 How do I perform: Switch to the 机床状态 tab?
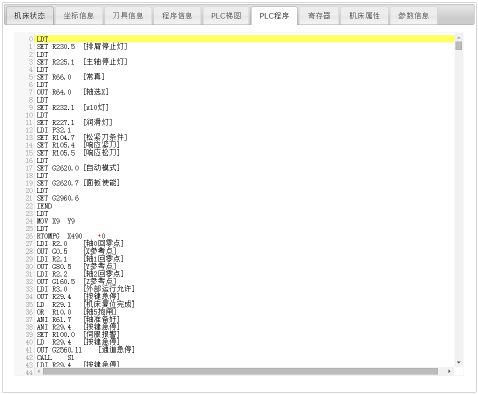click(x=29, y=16)
